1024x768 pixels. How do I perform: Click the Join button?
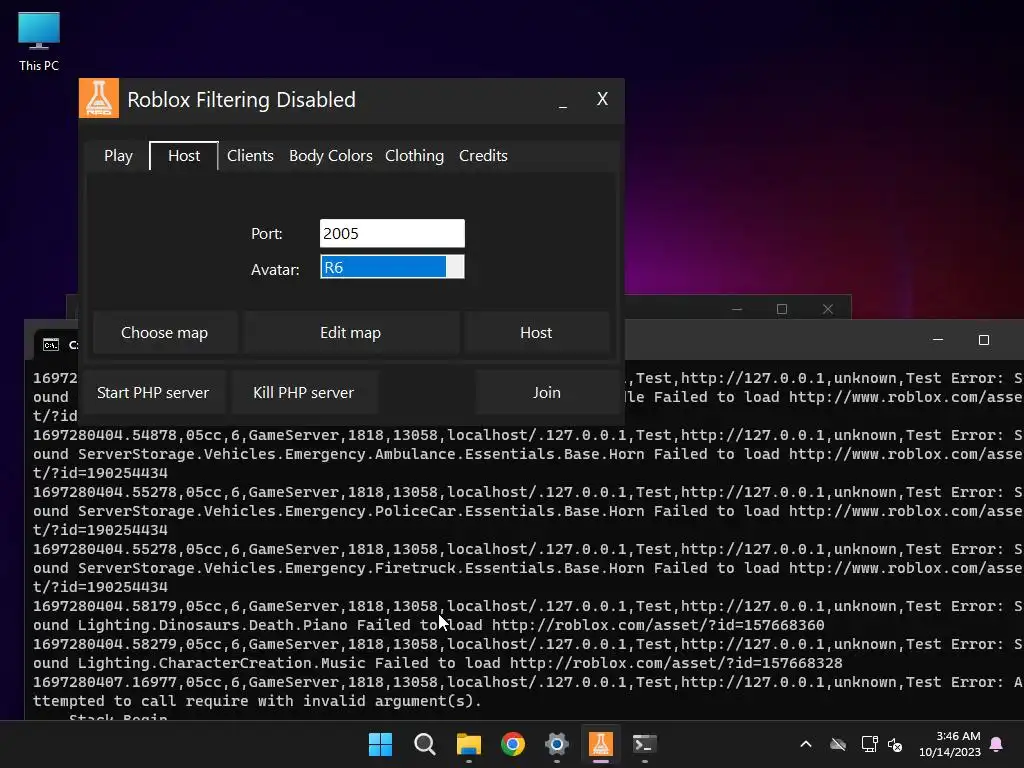[547, 392]
